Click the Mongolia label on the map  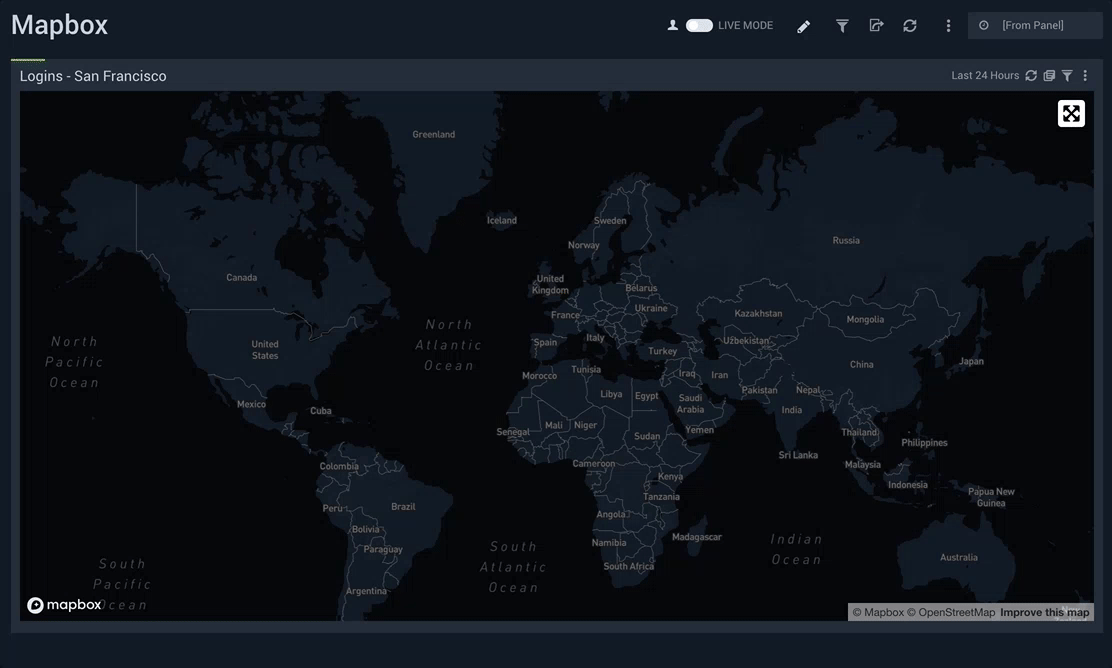tap(865, 320)
